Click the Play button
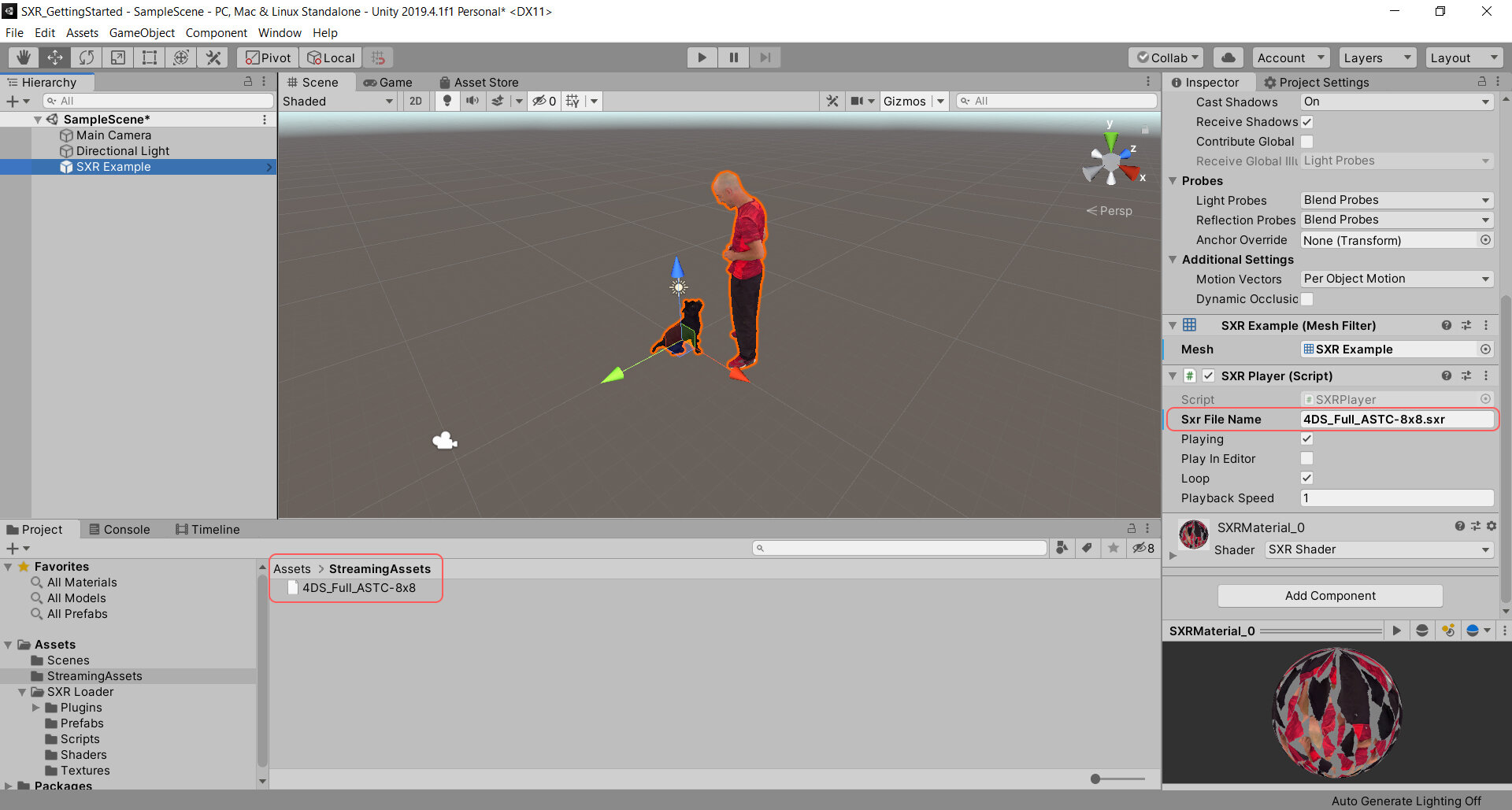This screenshot has width=1512, height=810. (x=702, y=57)
